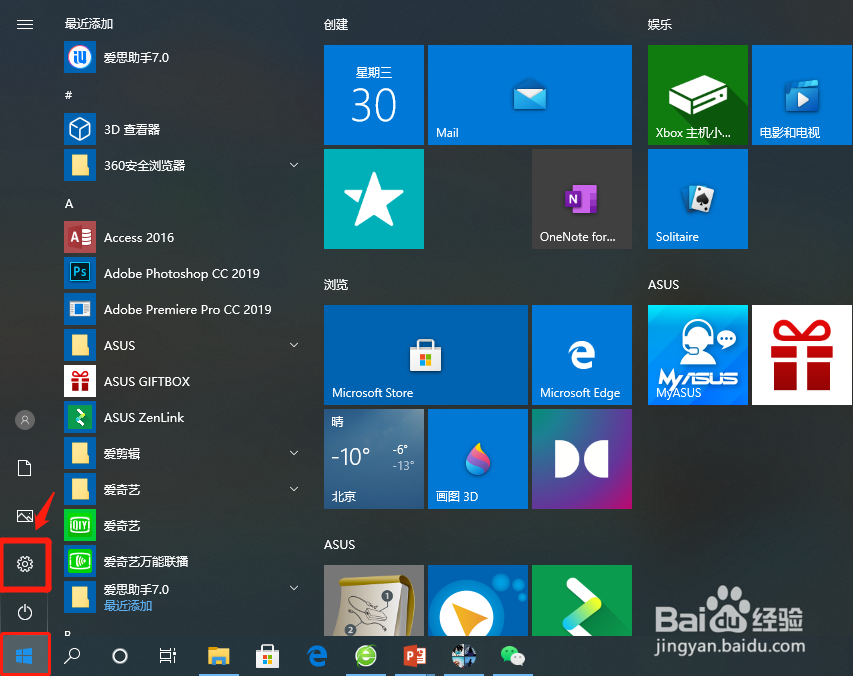This screenshot has height=676, width=853.
Task: Launch Edge browser from taskbar
Action: pyautogui.click(x=318, y=656)
